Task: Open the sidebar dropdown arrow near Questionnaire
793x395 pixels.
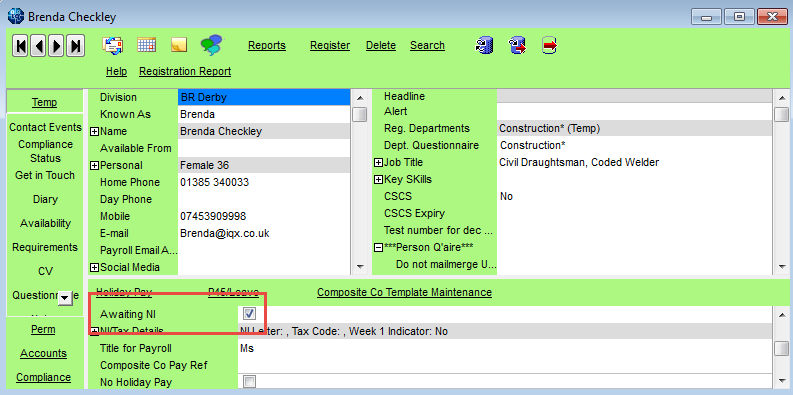Action: pyautogui.click(x=65, y=298)
